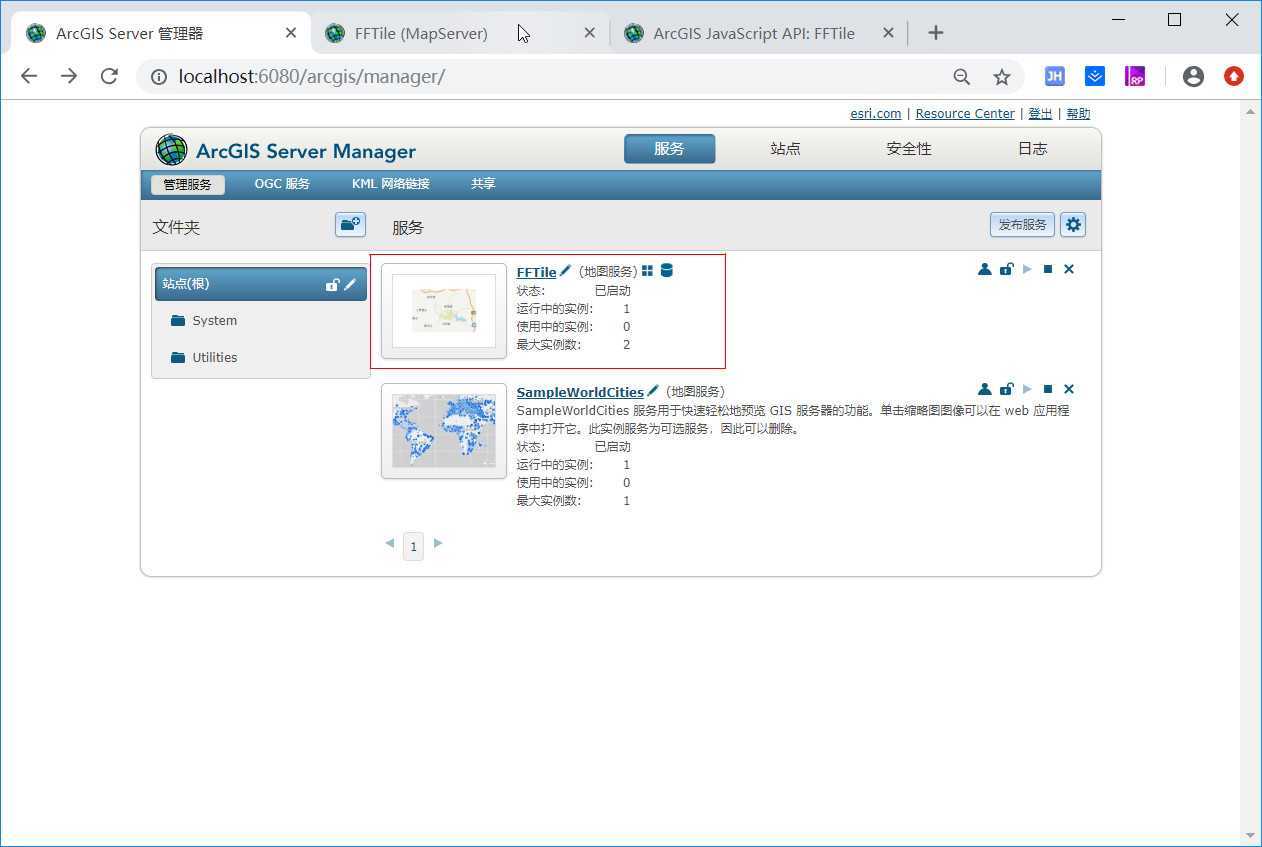Go to previous page arrow in pagination
This screenshot has height=847, width=1262.
[390, 543]
